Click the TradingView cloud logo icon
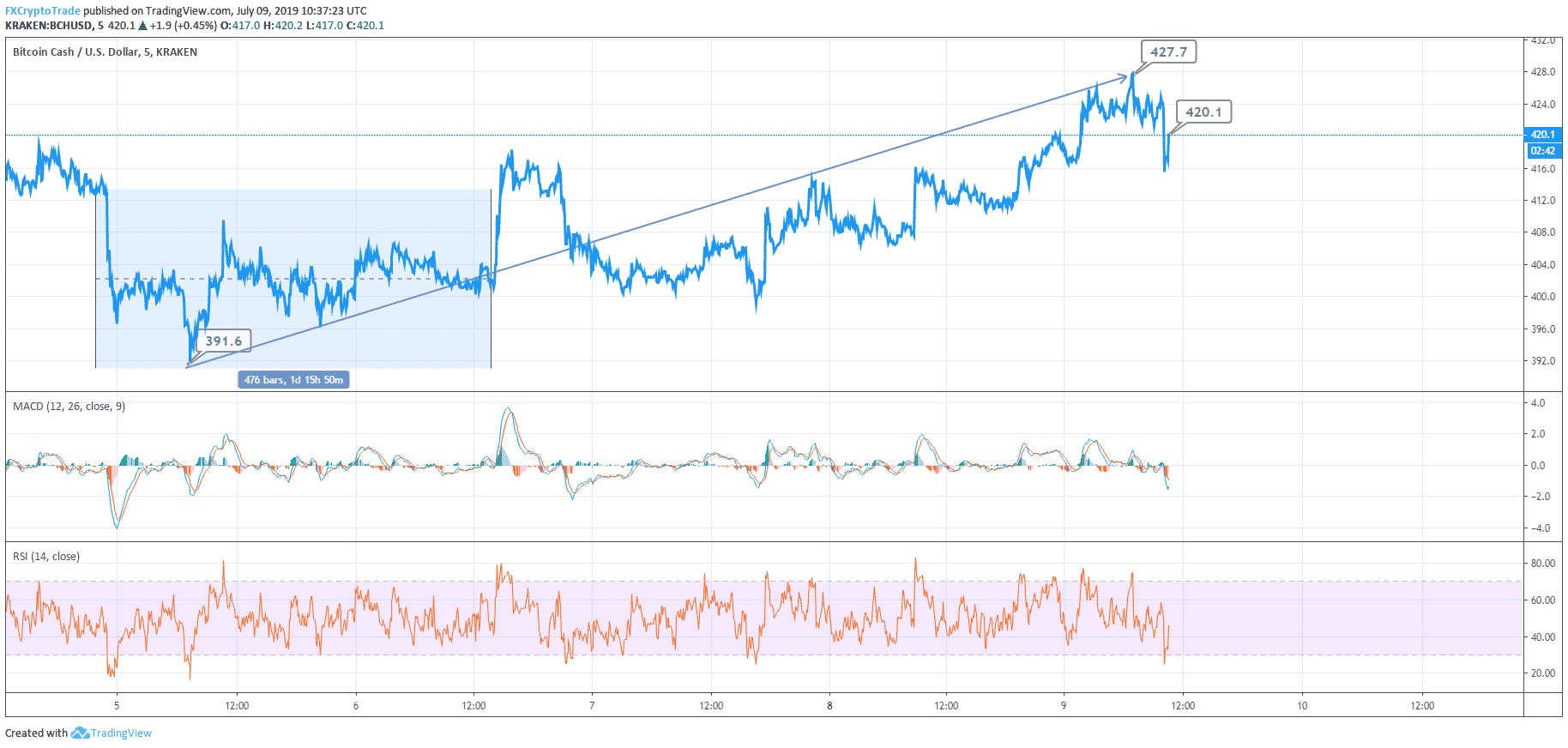Viewport: 1568px width, 748px height. point(80,733)
